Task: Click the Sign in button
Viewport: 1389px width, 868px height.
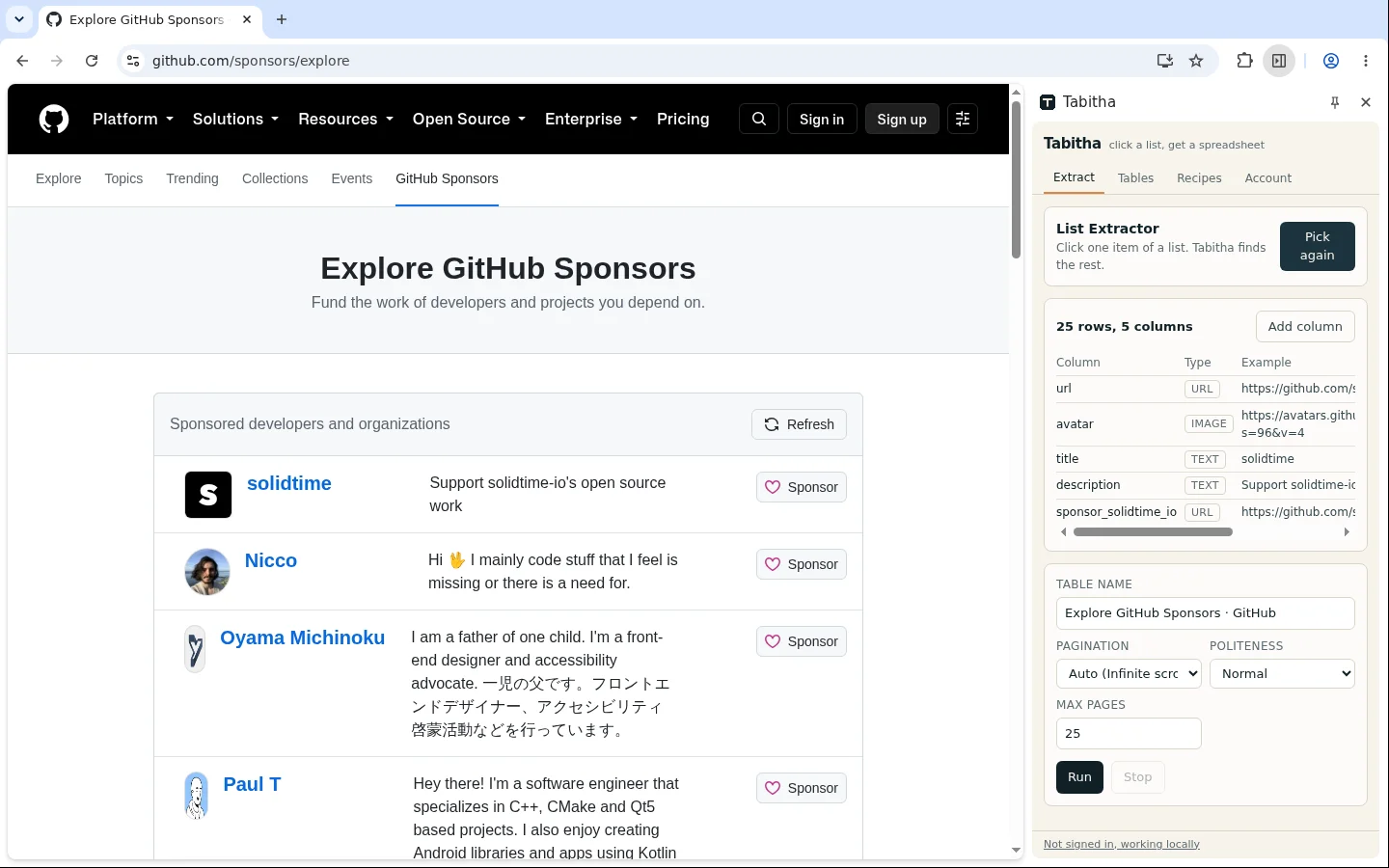Action: pos(822,119)
